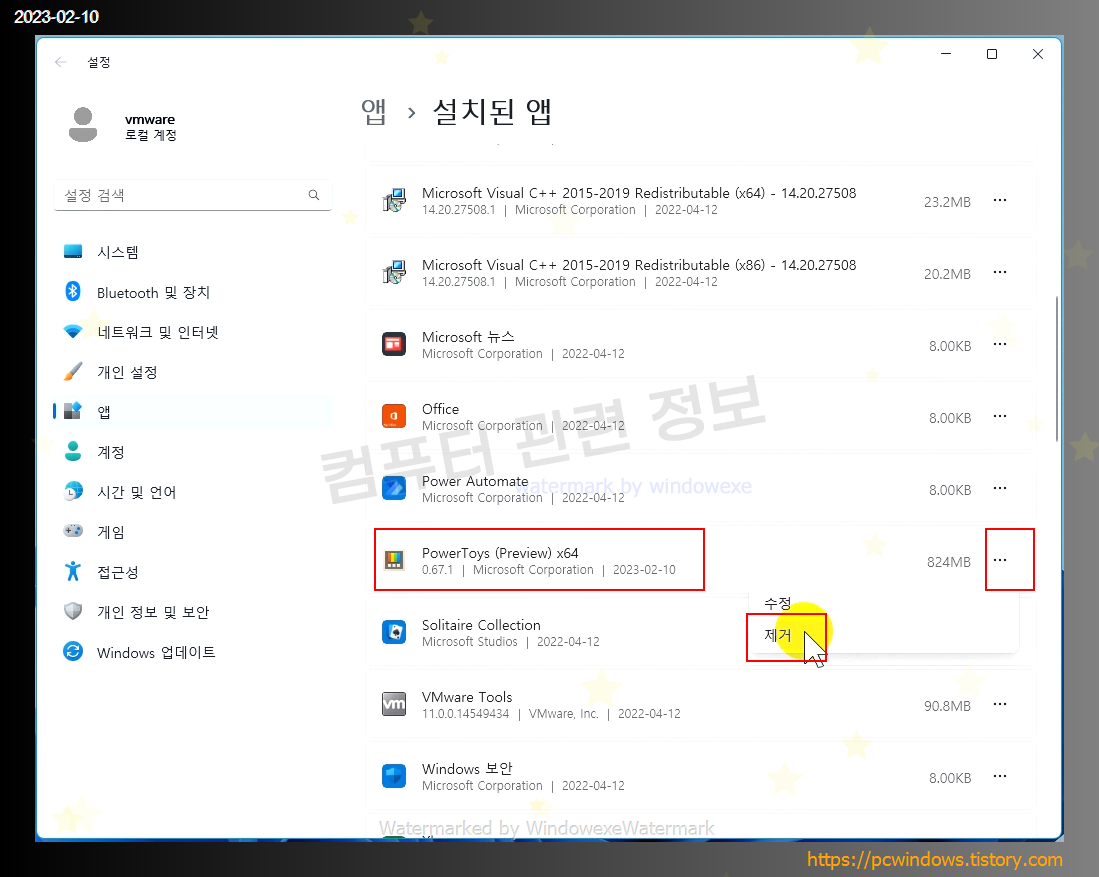Open the three-dot menu for Windows 보안
This screenshot has height=877, width=1099.
1000,776
